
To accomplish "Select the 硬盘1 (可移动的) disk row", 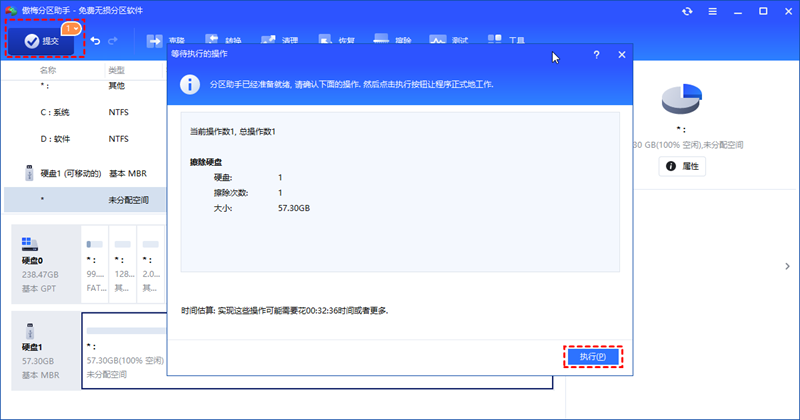I will (x=85, y=174).
